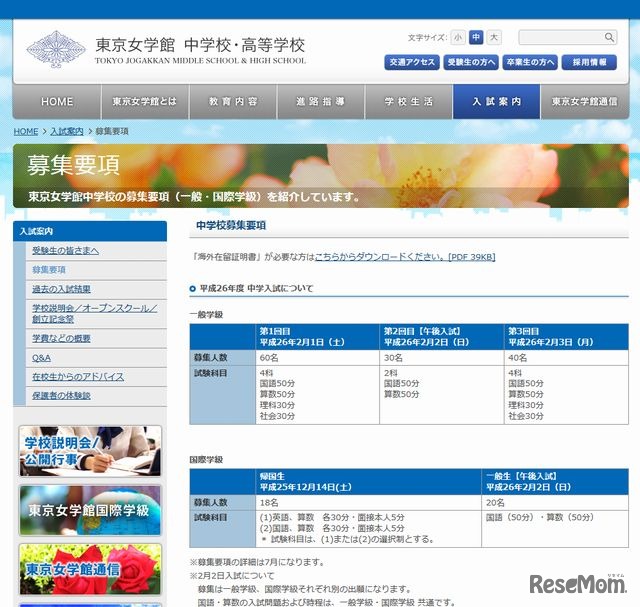
Task: Open the 交通アクセス button
Action: (x=412, y=62)
